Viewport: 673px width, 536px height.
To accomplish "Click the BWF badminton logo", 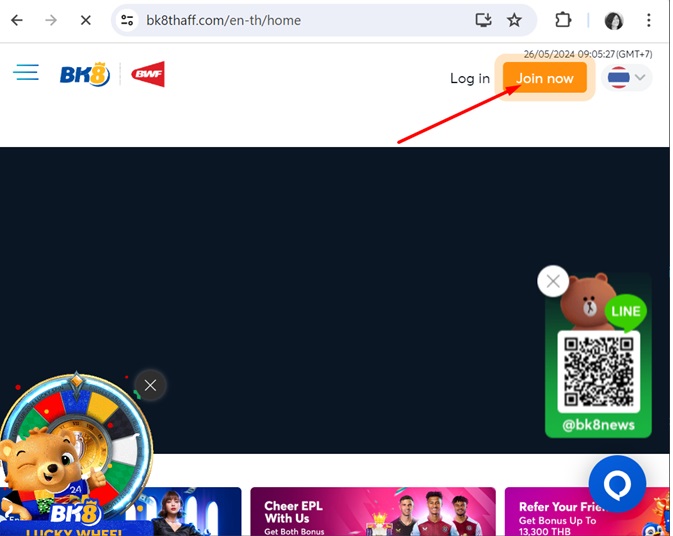I will pos(148,74).
